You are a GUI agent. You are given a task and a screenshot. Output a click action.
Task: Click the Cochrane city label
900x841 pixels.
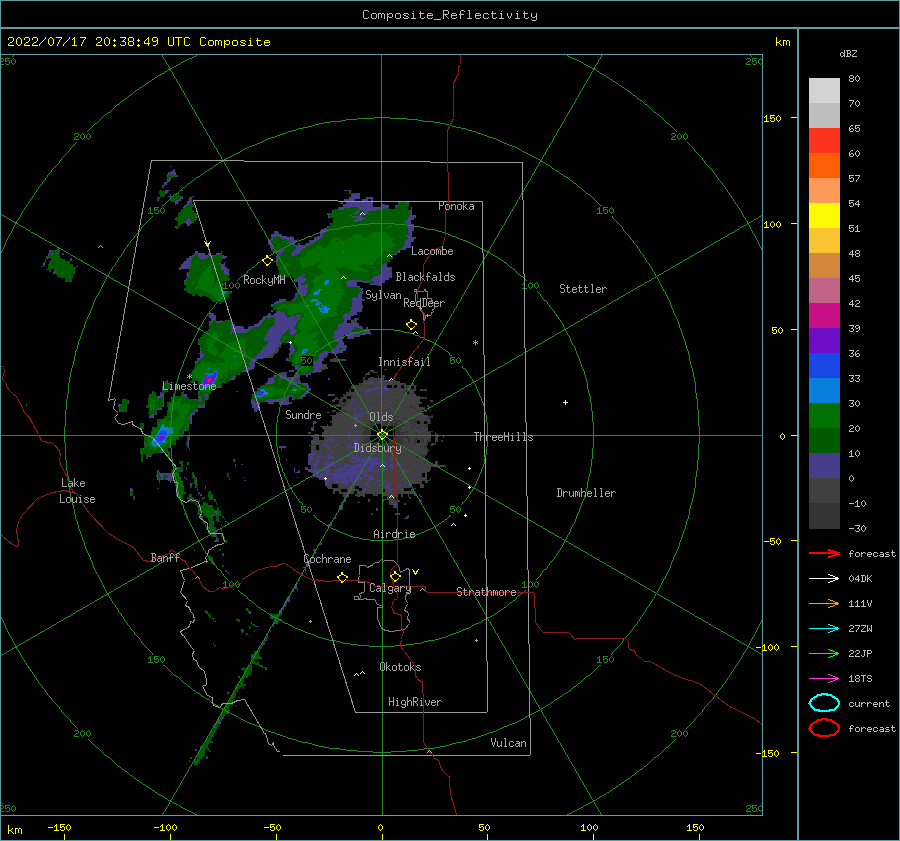327,559
